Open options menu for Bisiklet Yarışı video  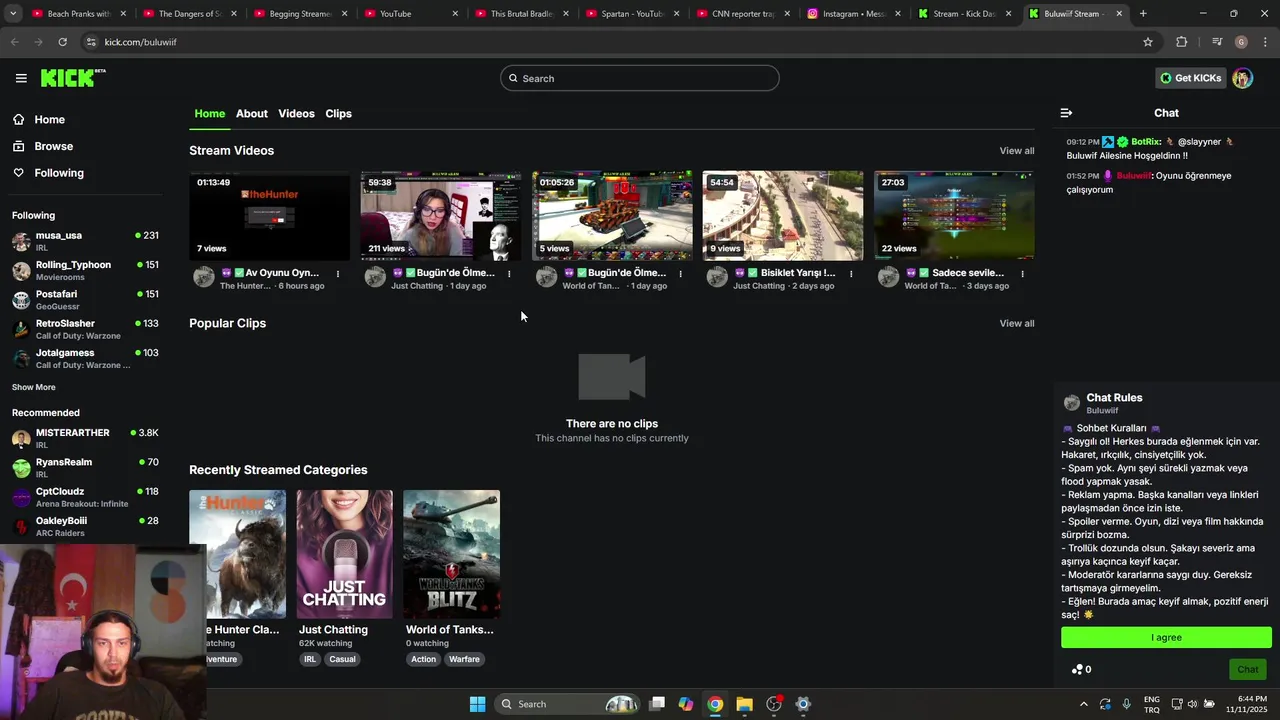(x=851, y=273)
